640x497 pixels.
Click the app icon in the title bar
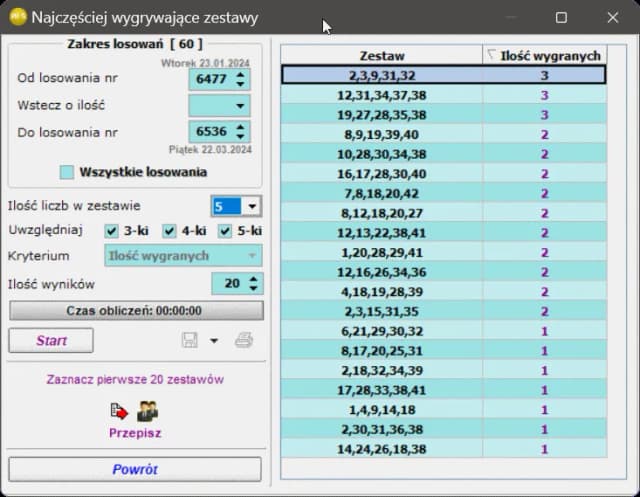16,18
